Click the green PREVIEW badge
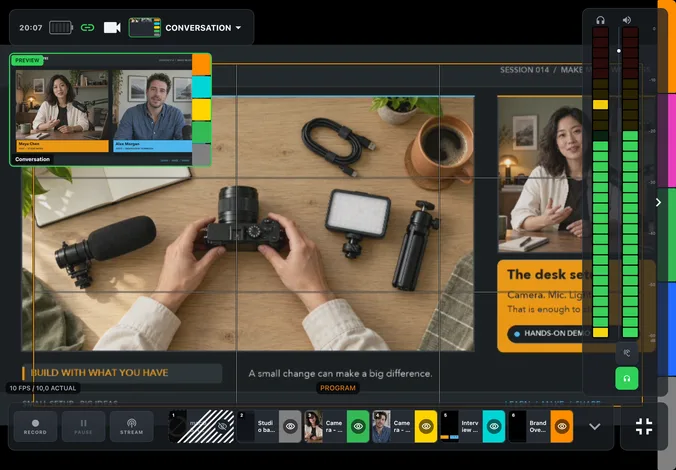The height and width of the screenshot is (470, 676). (x=27, y=60)
